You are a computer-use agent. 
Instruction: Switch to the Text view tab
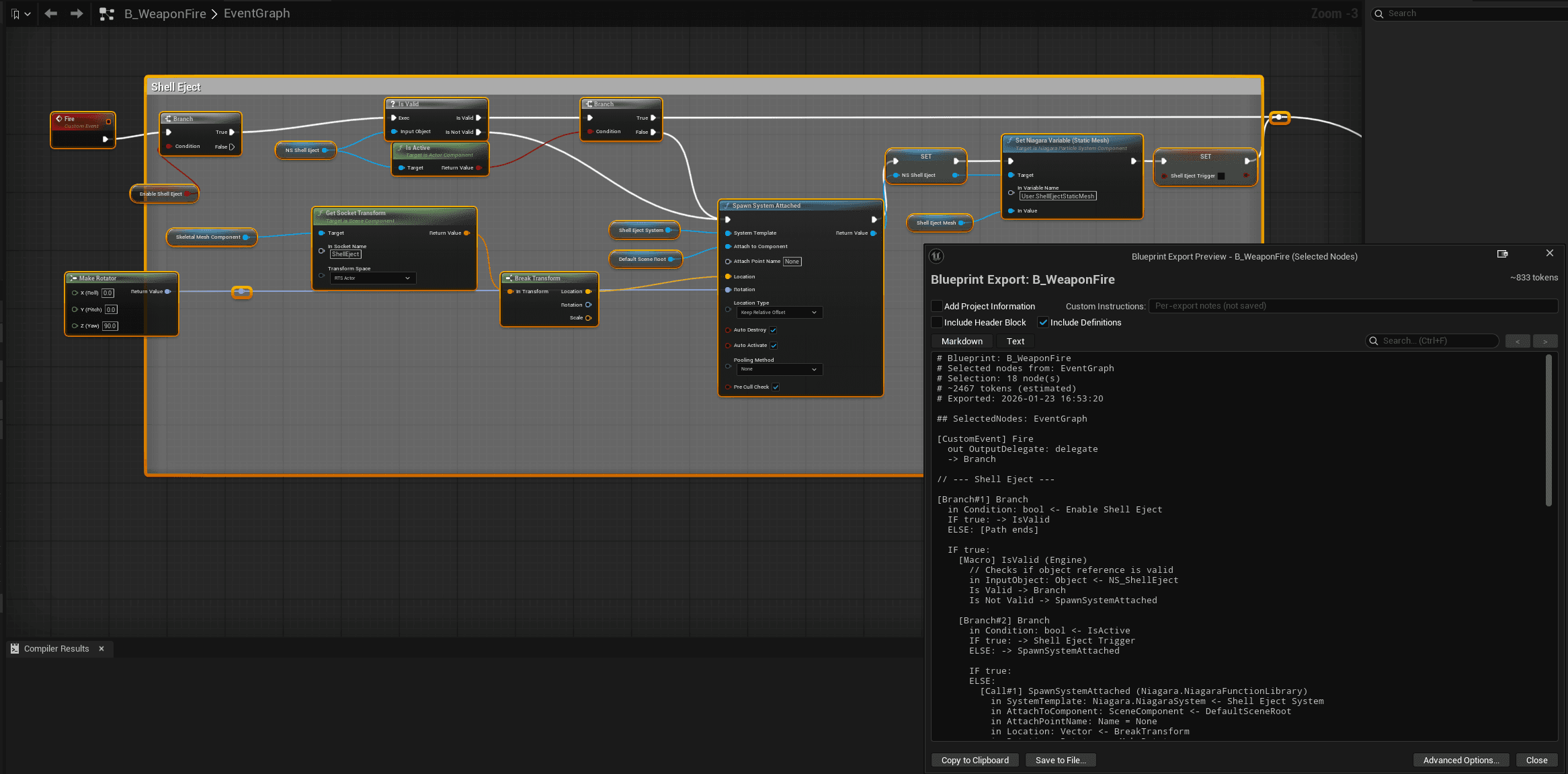(1015, 341)
